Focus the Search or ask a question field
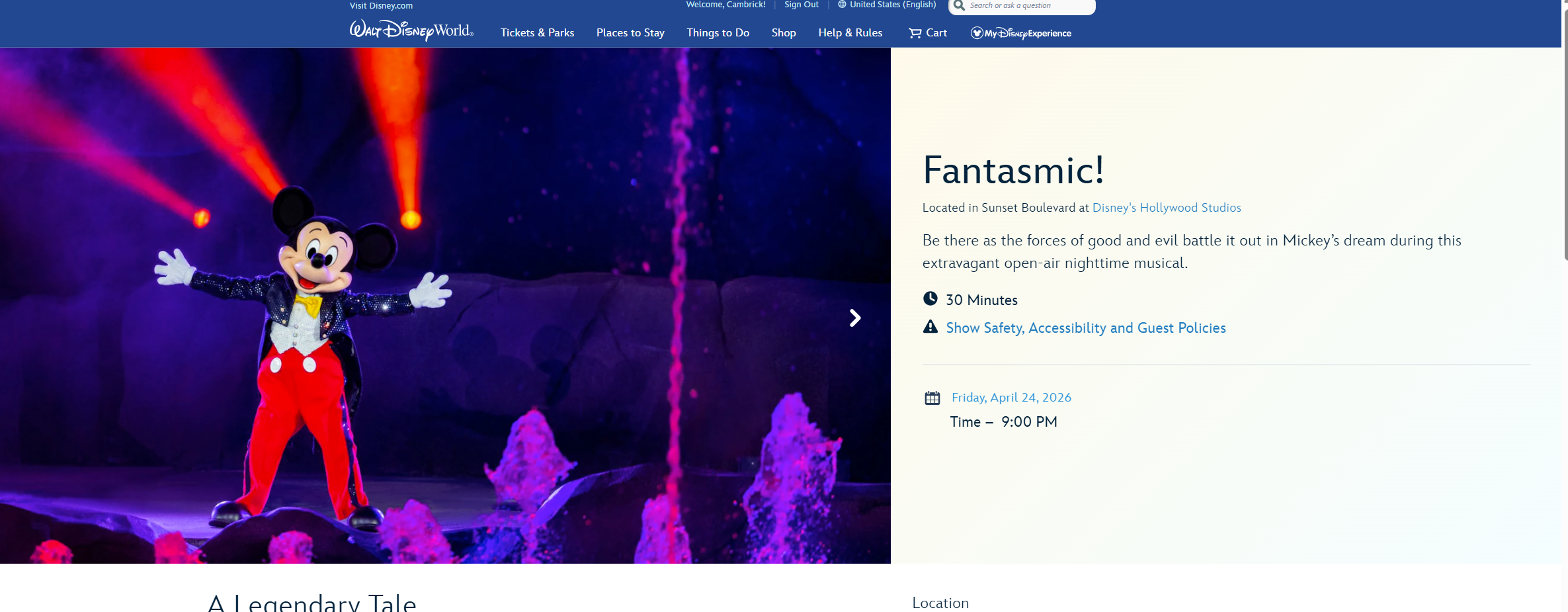Image resolution: width=1568 pixels, height=612 pixels. click(1028, 5)
